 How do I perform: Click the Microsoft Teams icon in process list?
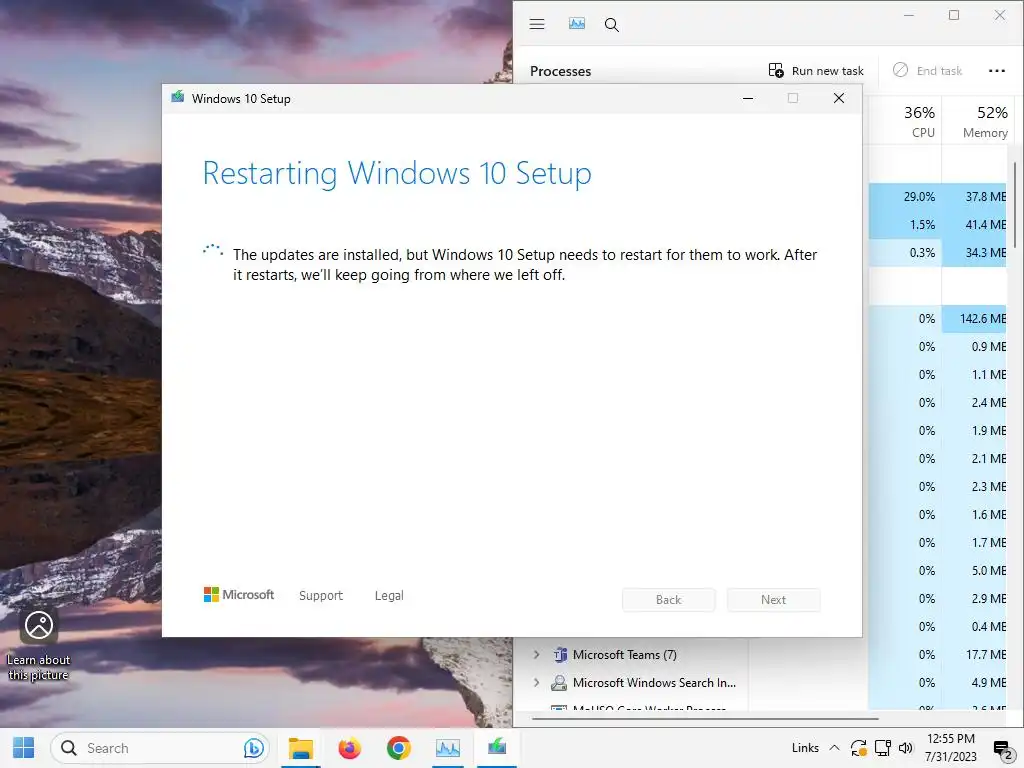click(560, 654)
